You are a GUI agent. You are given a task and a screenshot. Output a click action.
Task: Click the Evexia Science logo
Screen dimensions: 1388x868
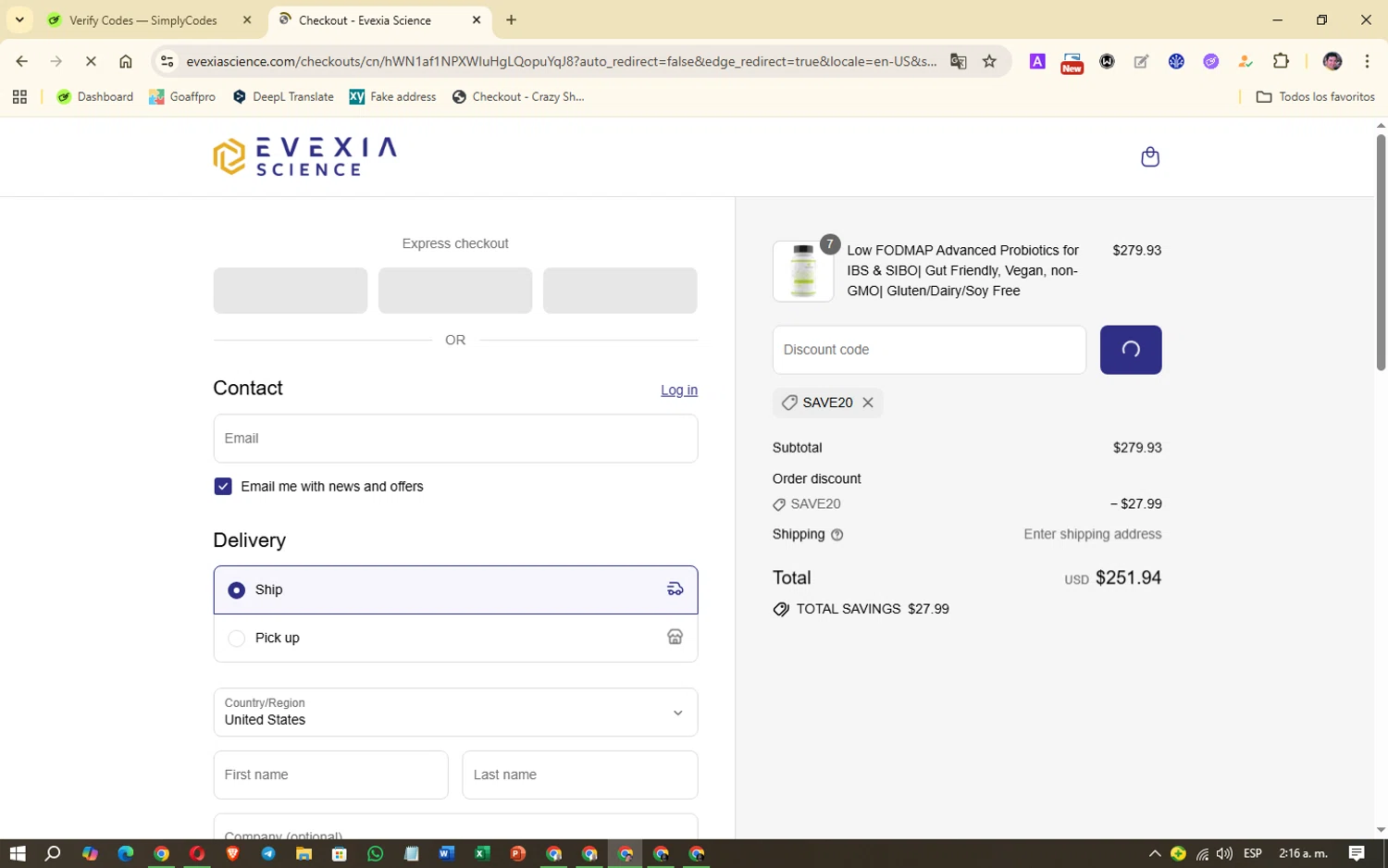[304, 156]
